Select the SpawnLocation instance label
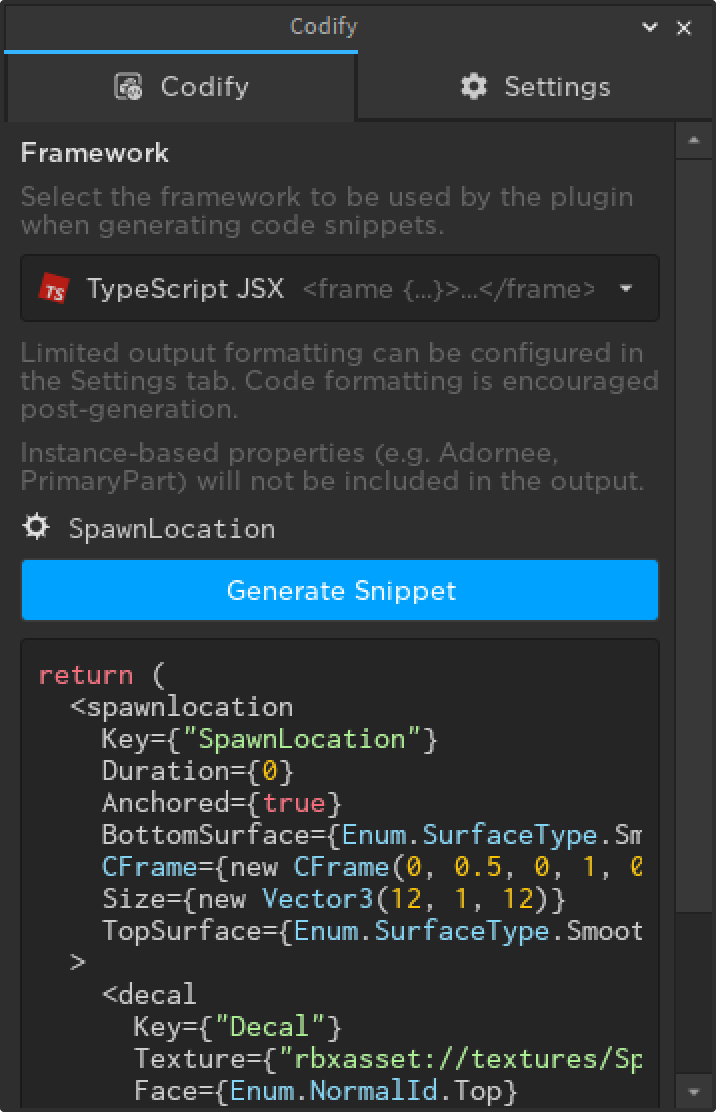Screen dimensions: 716x1112 coord(172,529)
